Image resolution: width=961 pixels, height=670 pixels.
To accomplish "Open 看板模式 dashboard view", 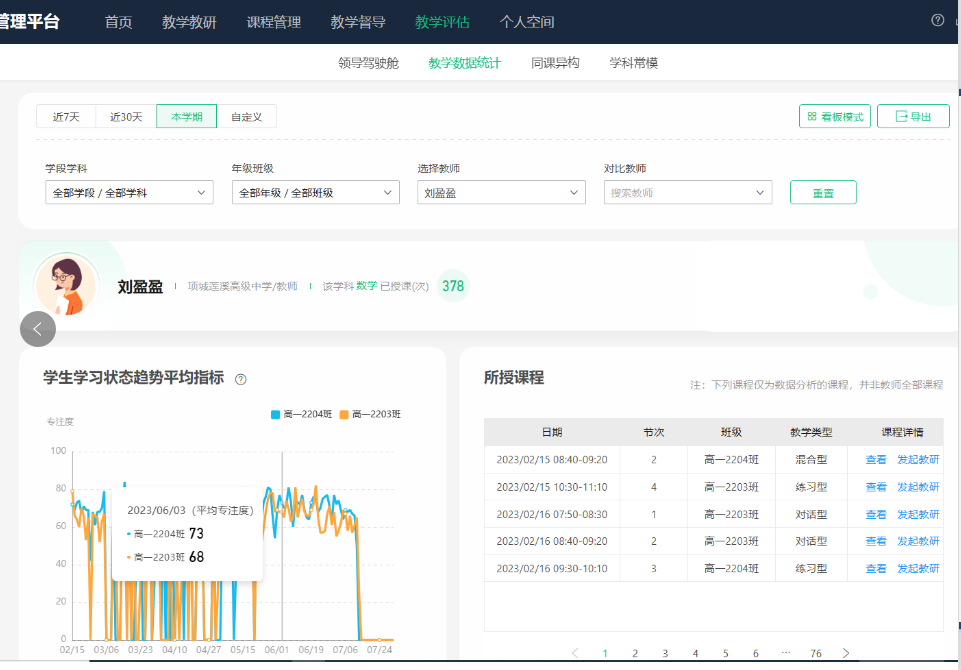I will pyautogui.click(x=835, y=116).
